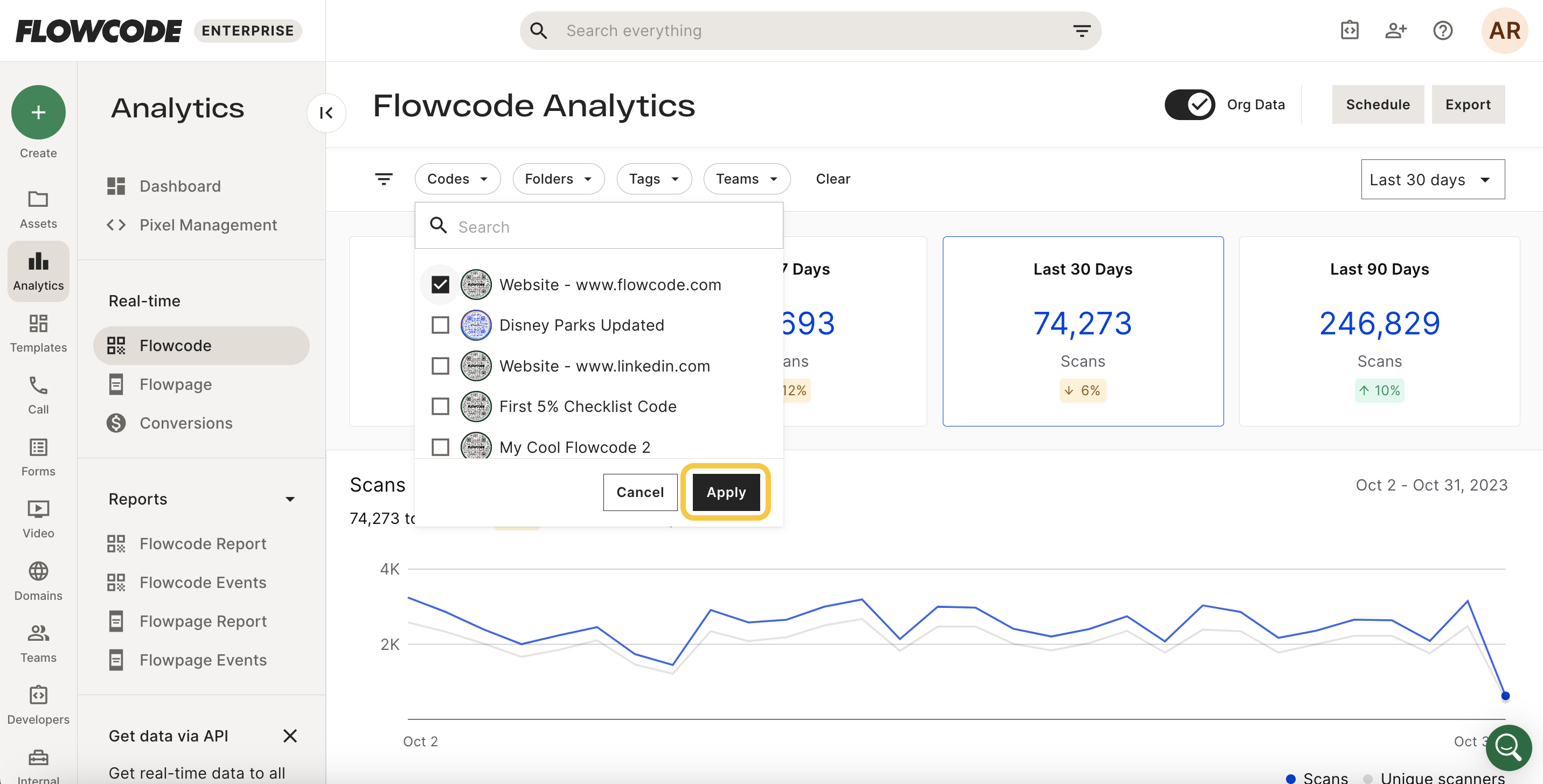Select the Last 30 Days stats card
This screenshot has width=1543, height=784.
pyautogui.click(x=1083, y=331)
